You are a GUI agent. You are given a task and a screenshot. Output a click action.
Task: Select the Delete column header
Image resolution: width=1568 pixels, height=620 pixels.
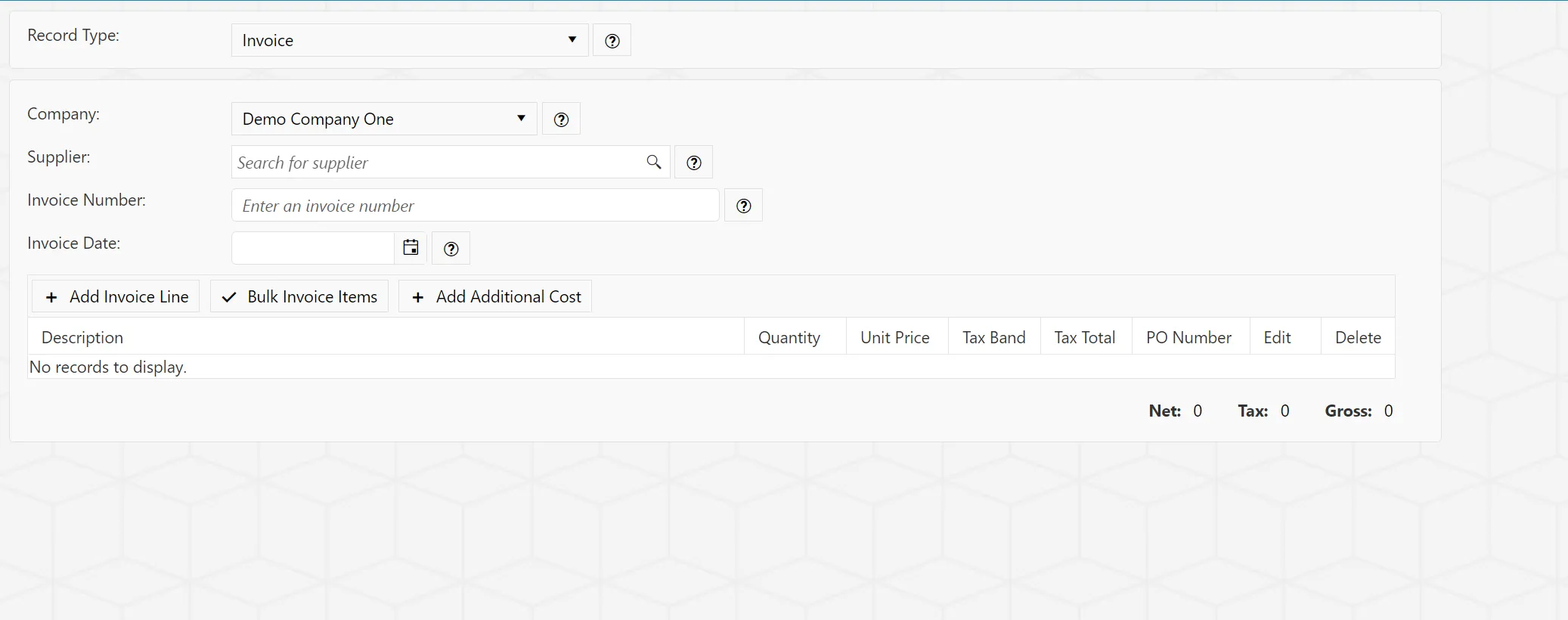point(1358,337)
